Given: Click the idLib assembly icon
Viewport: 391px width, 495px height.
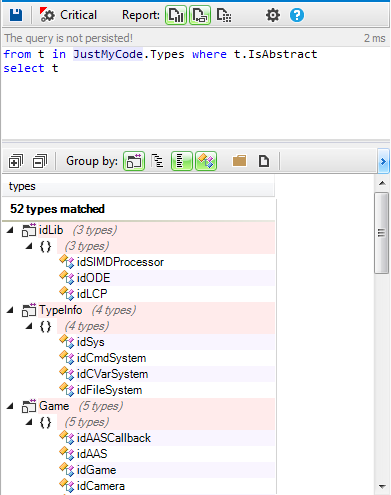Looking at the screenshot, I should point(29,230).
